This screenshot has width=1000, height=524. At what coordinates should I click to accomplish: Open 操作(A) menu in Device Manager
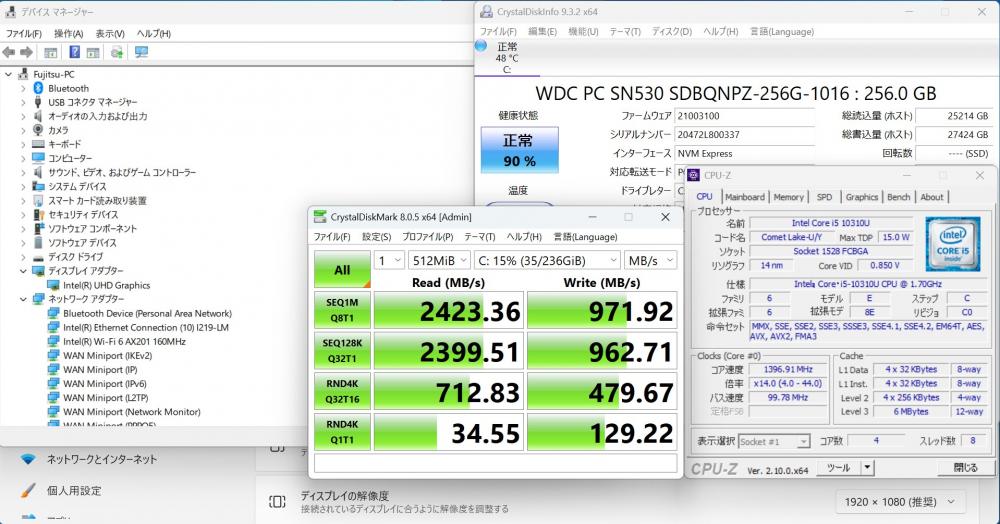[68, 33]
